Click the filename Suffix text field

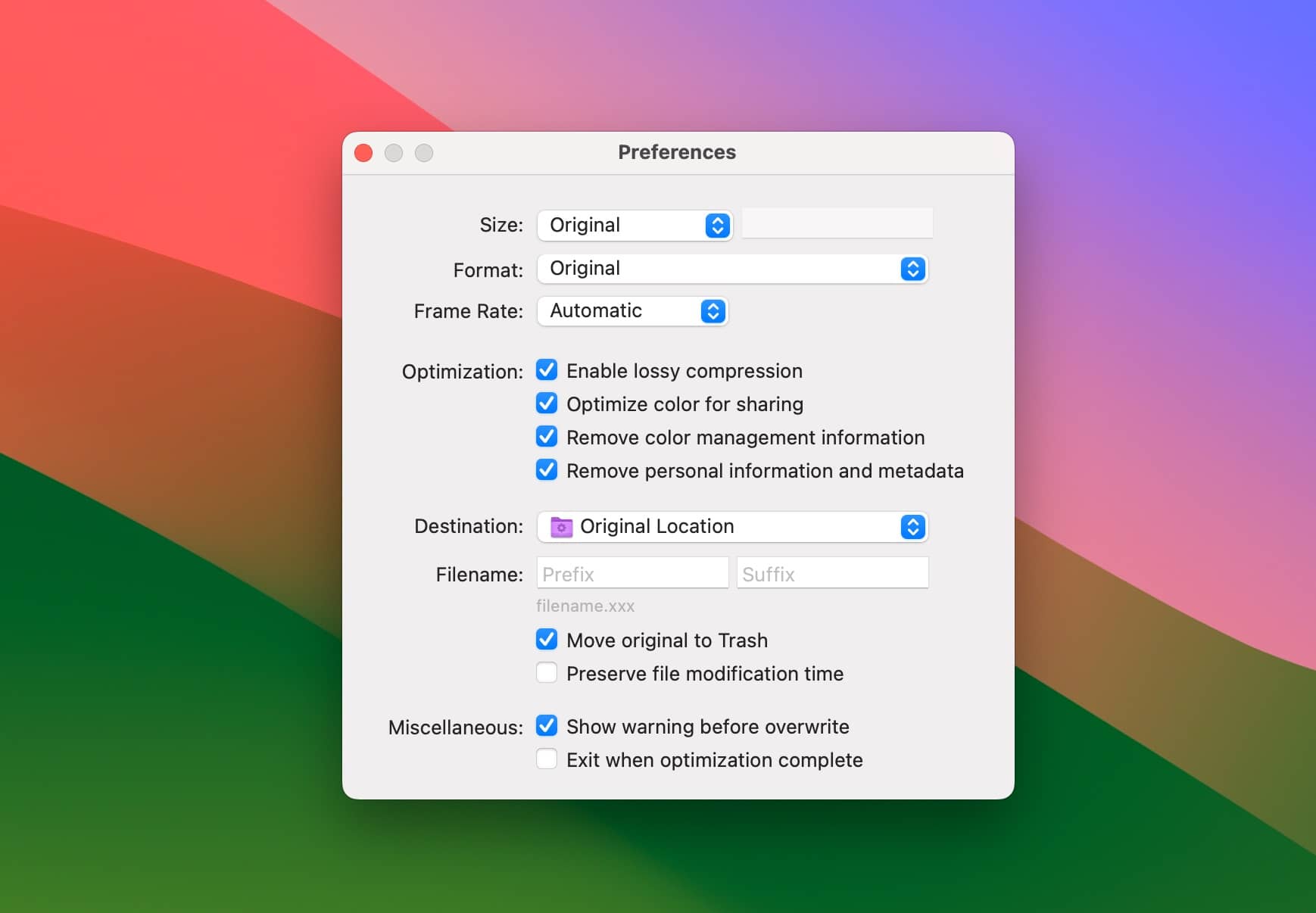tap(832, 574)
